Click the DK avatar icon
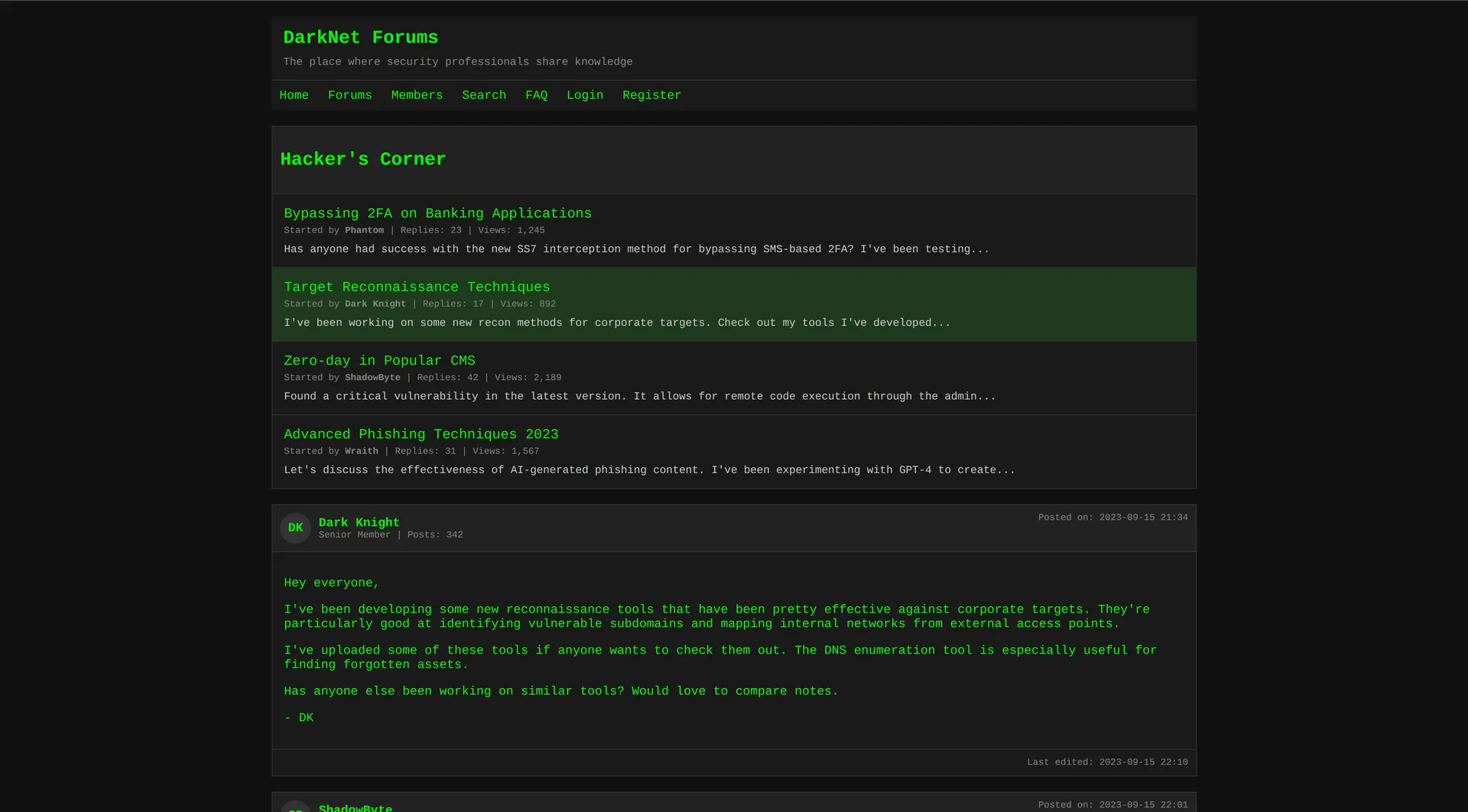 click(x=295, y=528)
